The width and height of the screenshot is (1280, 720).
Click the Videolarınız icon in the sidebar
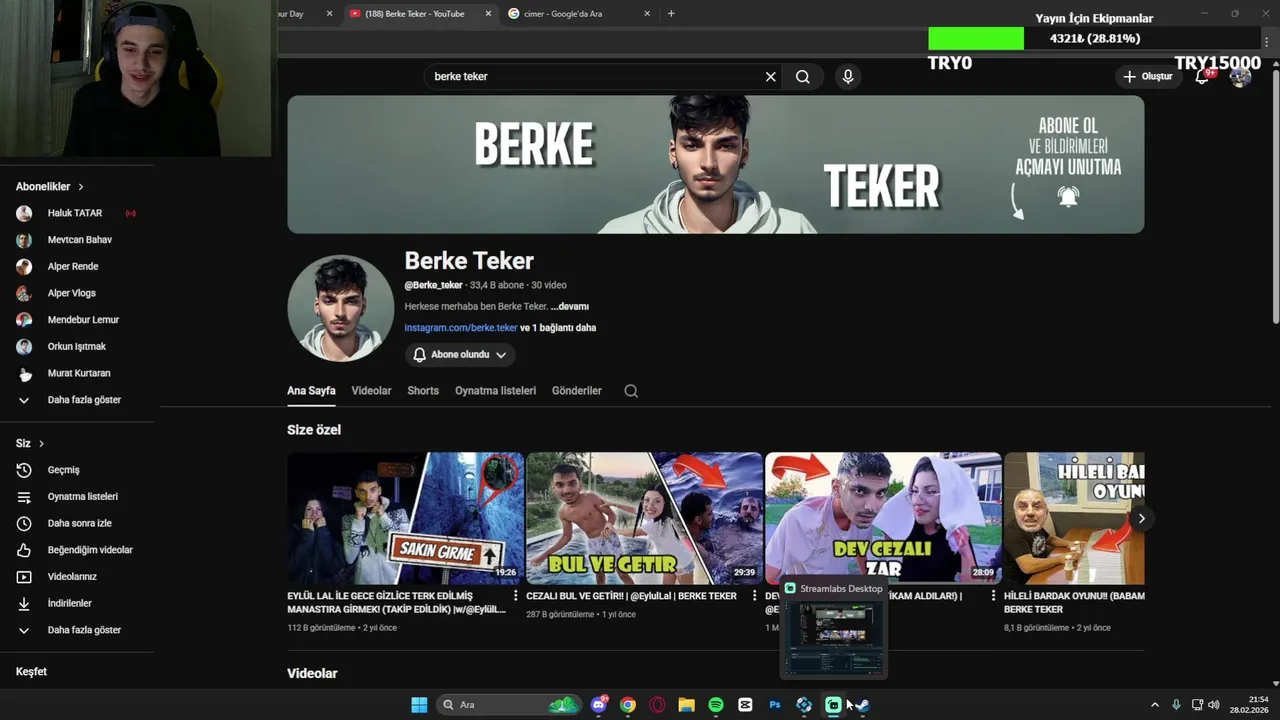pos(24,577)
